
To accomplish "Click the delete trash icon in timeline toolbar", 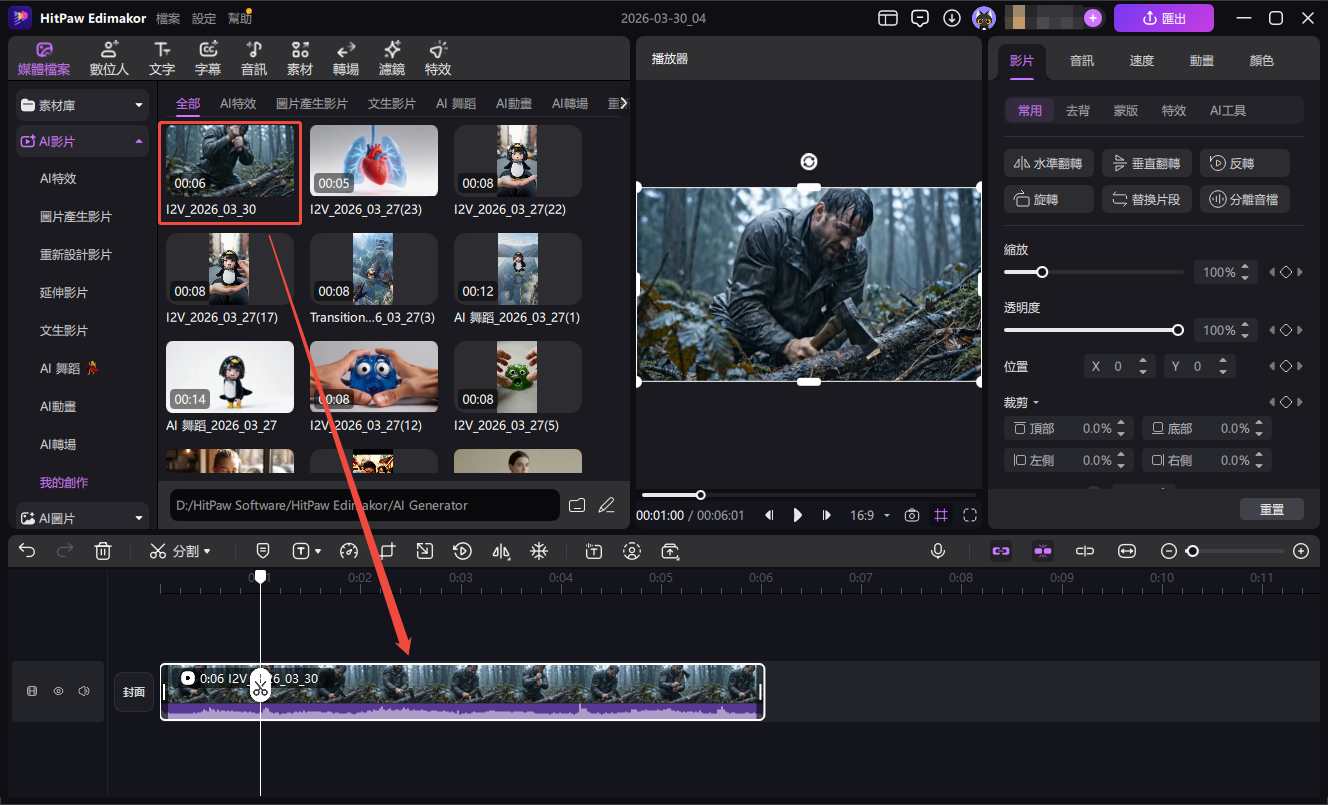I will coord(103,551).
